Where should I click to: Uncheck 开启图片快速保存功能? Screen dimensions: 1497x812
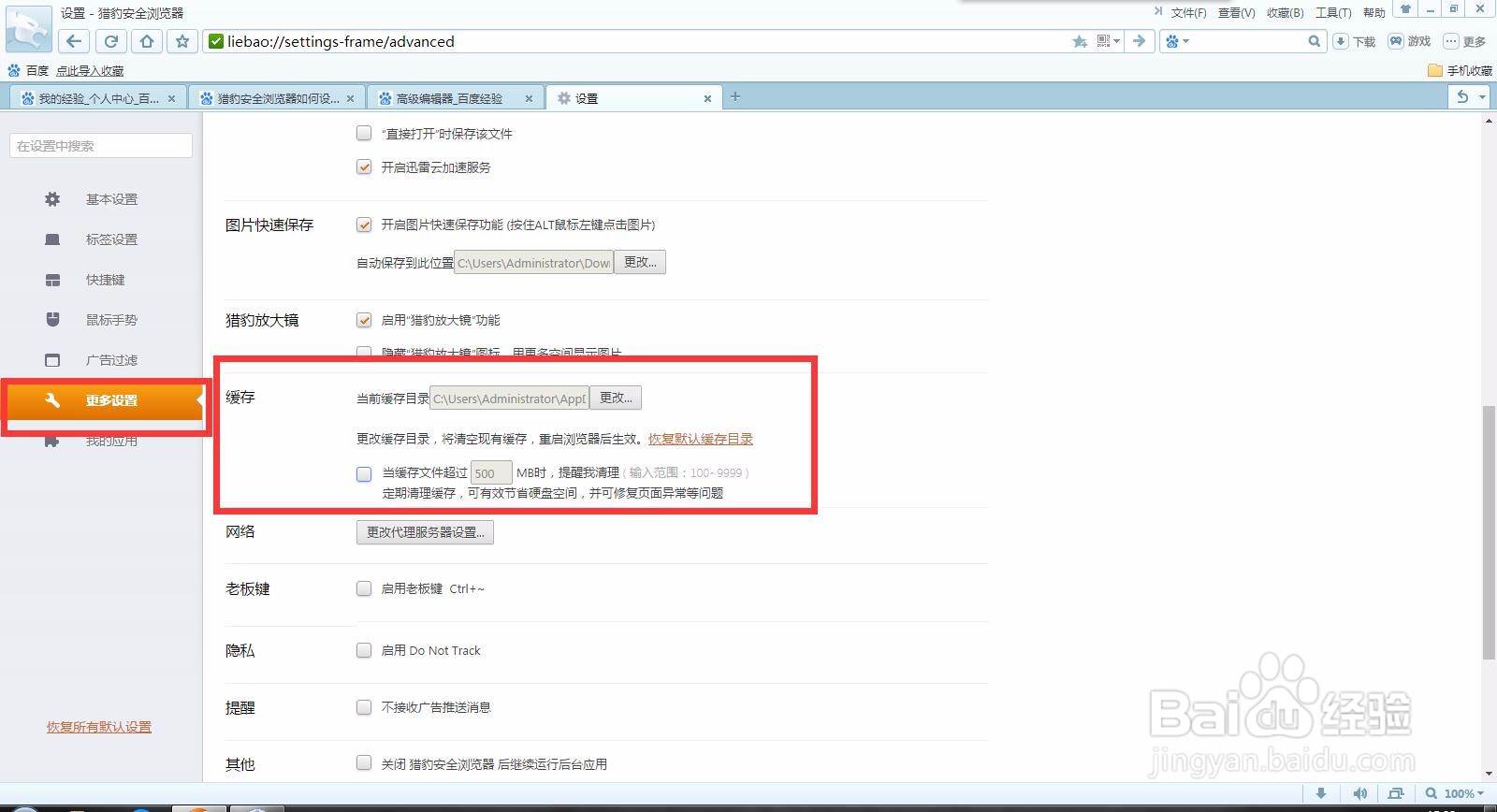pos(364,225)
